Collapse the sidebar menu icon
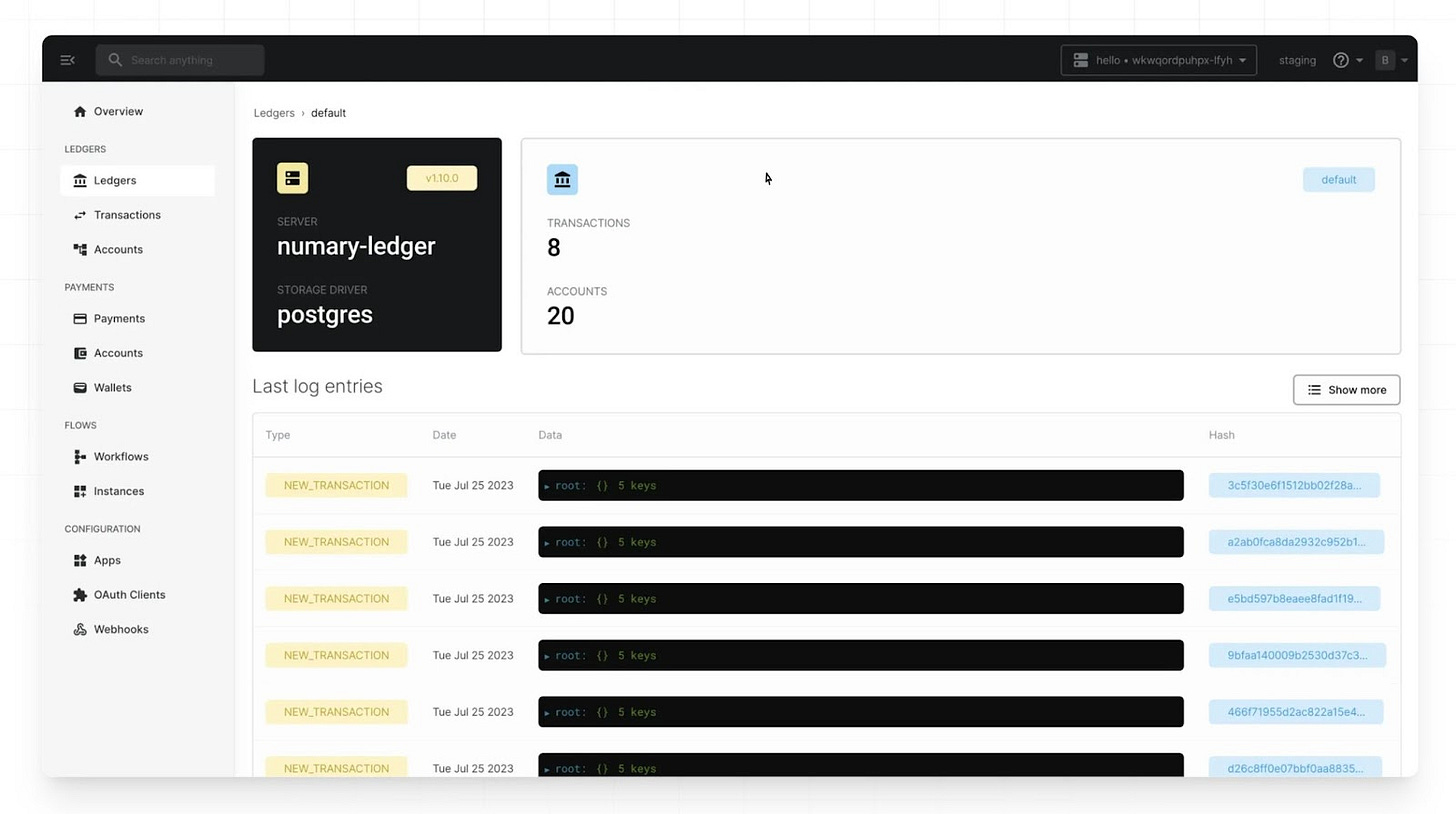1456x814 pixels. (x=68, y=60)
